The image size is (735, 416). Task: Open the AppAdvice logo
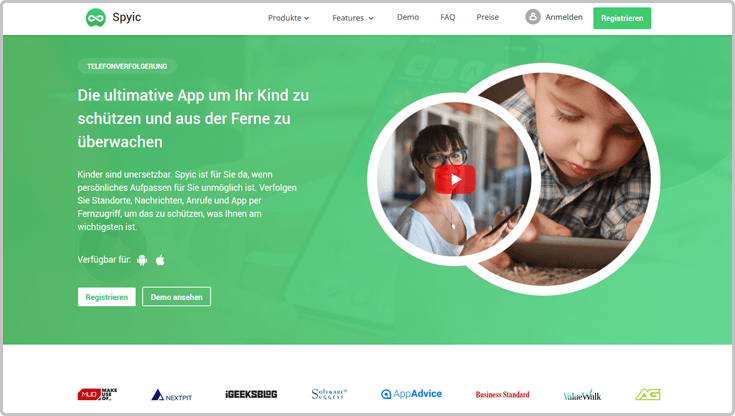point(412,394)
